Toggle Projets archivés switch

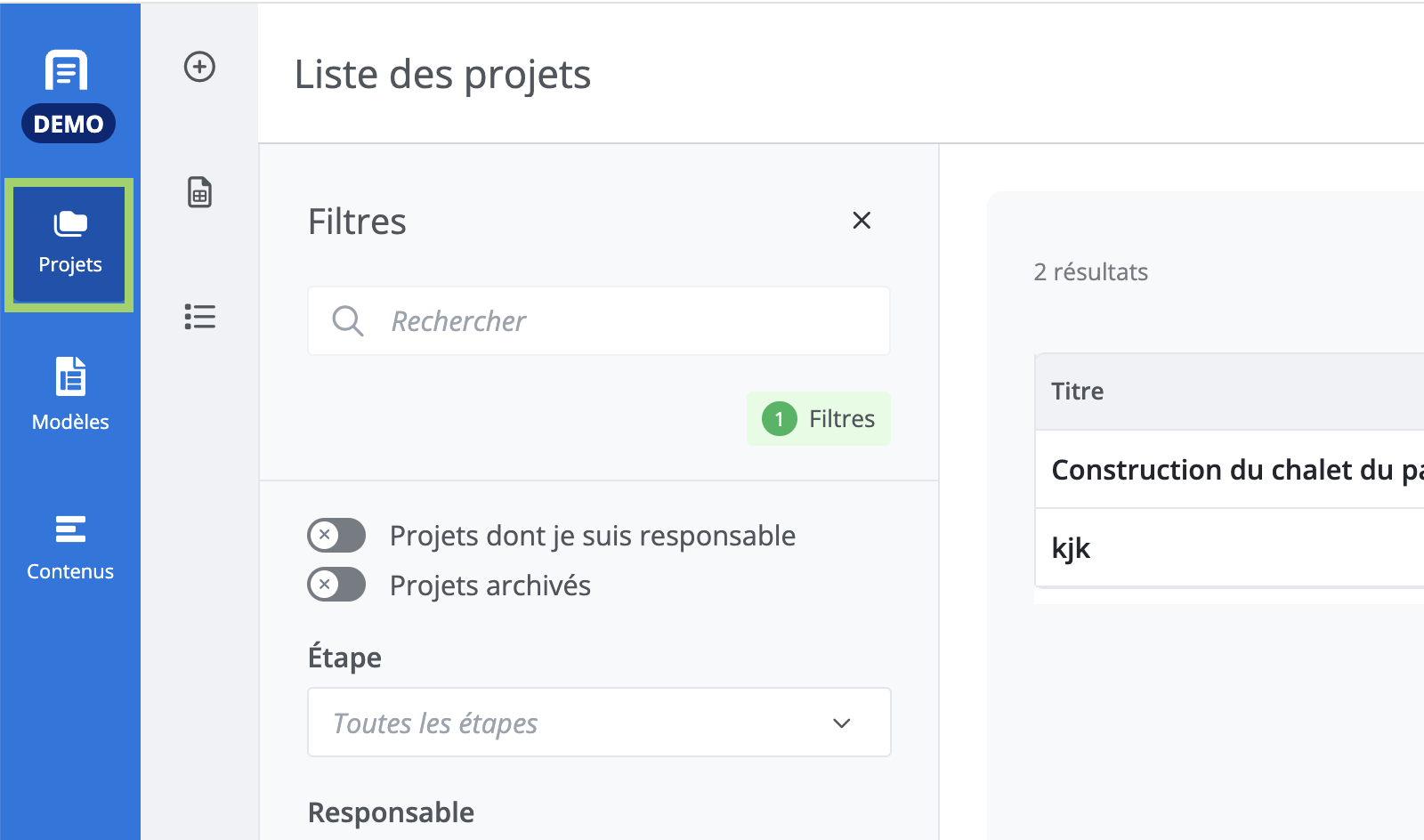[x=336, y=585]
